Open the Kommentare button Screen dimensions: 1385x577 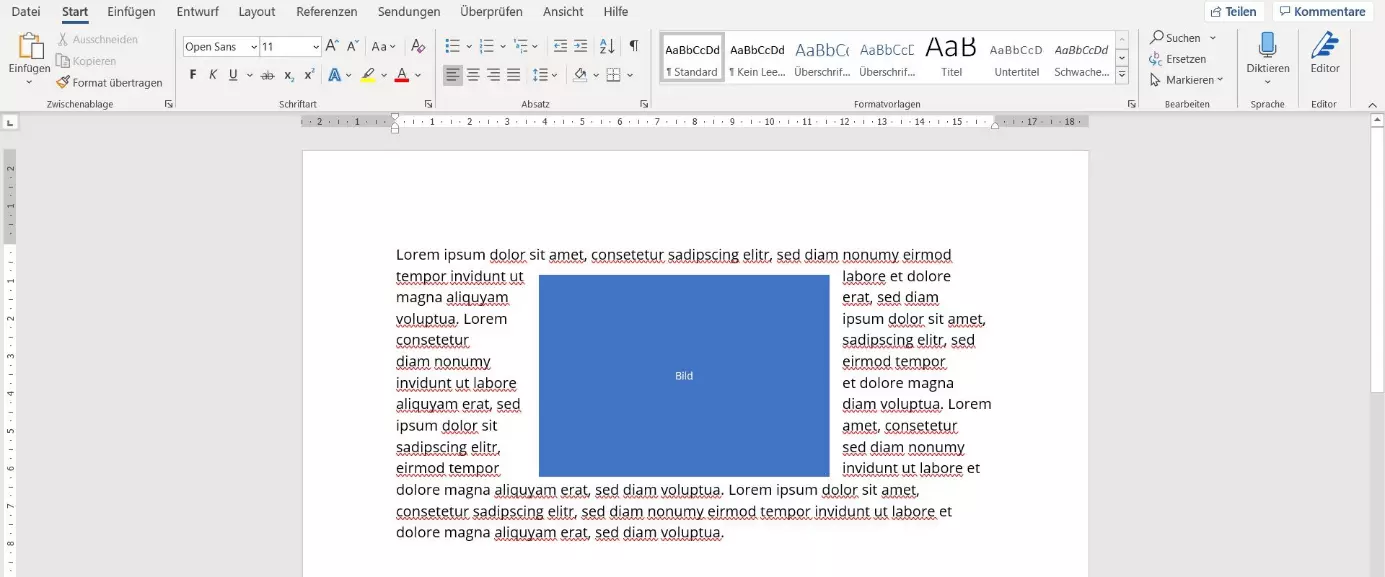pyautogui.click(x=1322, y=12)
